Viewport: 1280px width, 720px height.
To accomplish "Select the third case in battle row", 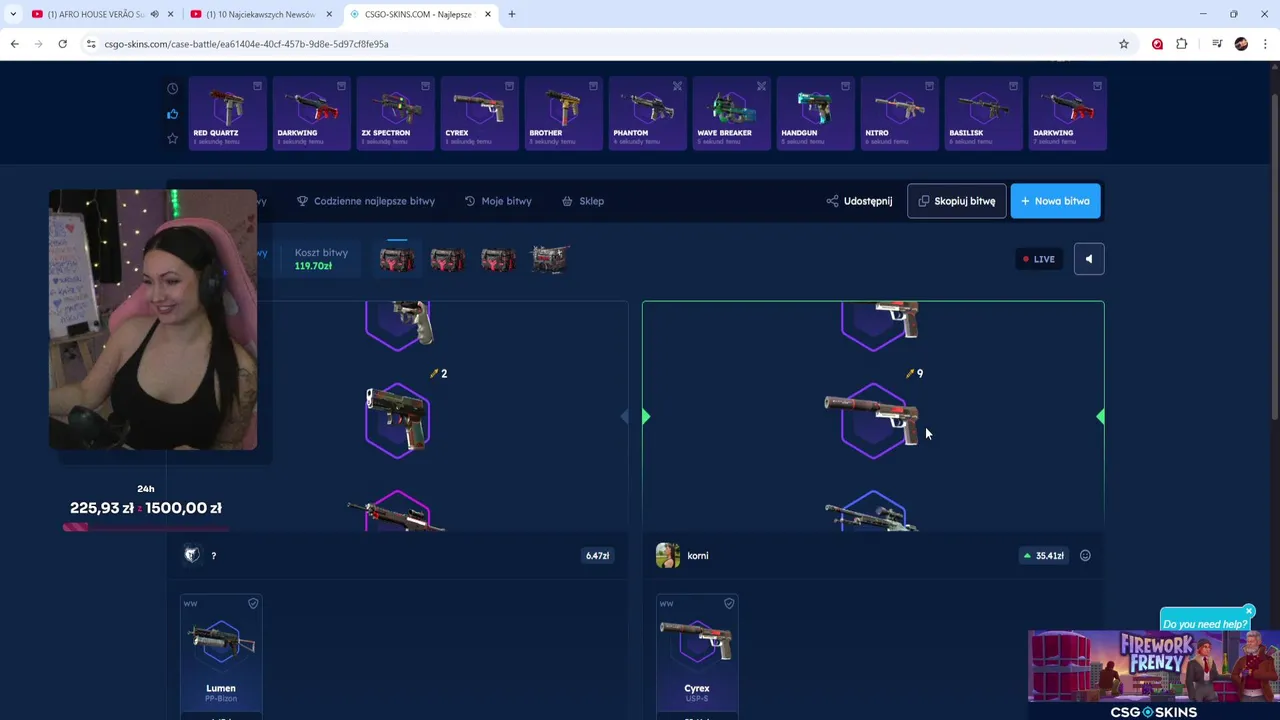I will 498,260.
